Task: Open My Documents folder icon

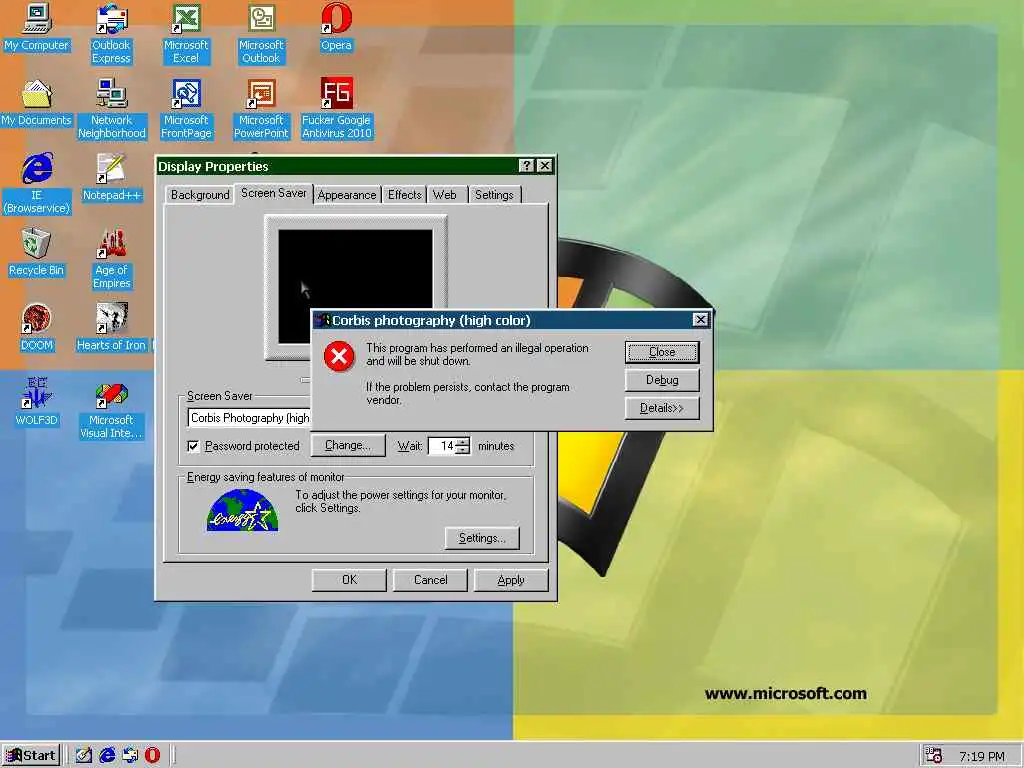Action: 37,102
